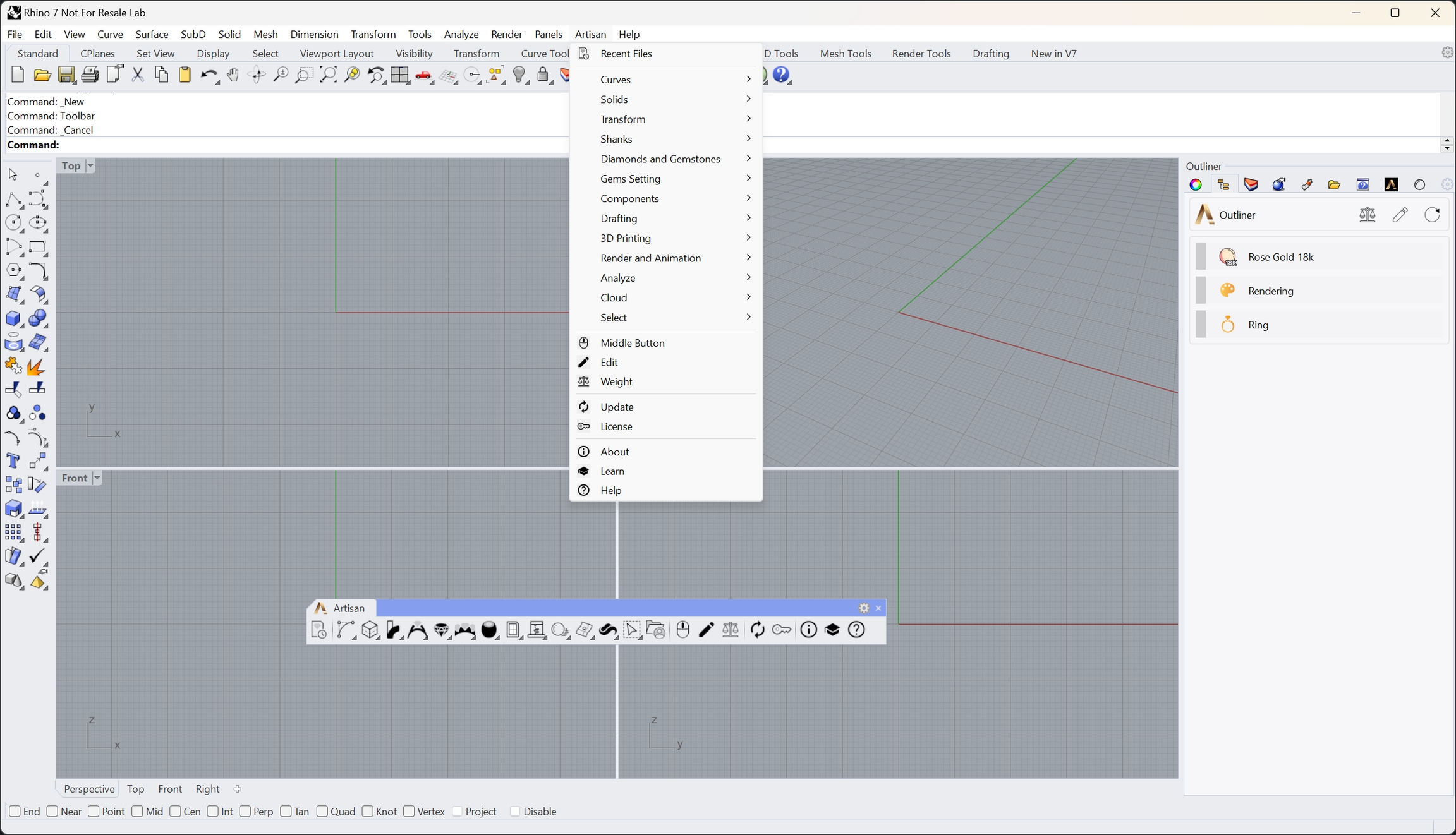
Task: Open the Front viewport title dropdown arrow
Action: pyautogui.click(x=97, y=478)
